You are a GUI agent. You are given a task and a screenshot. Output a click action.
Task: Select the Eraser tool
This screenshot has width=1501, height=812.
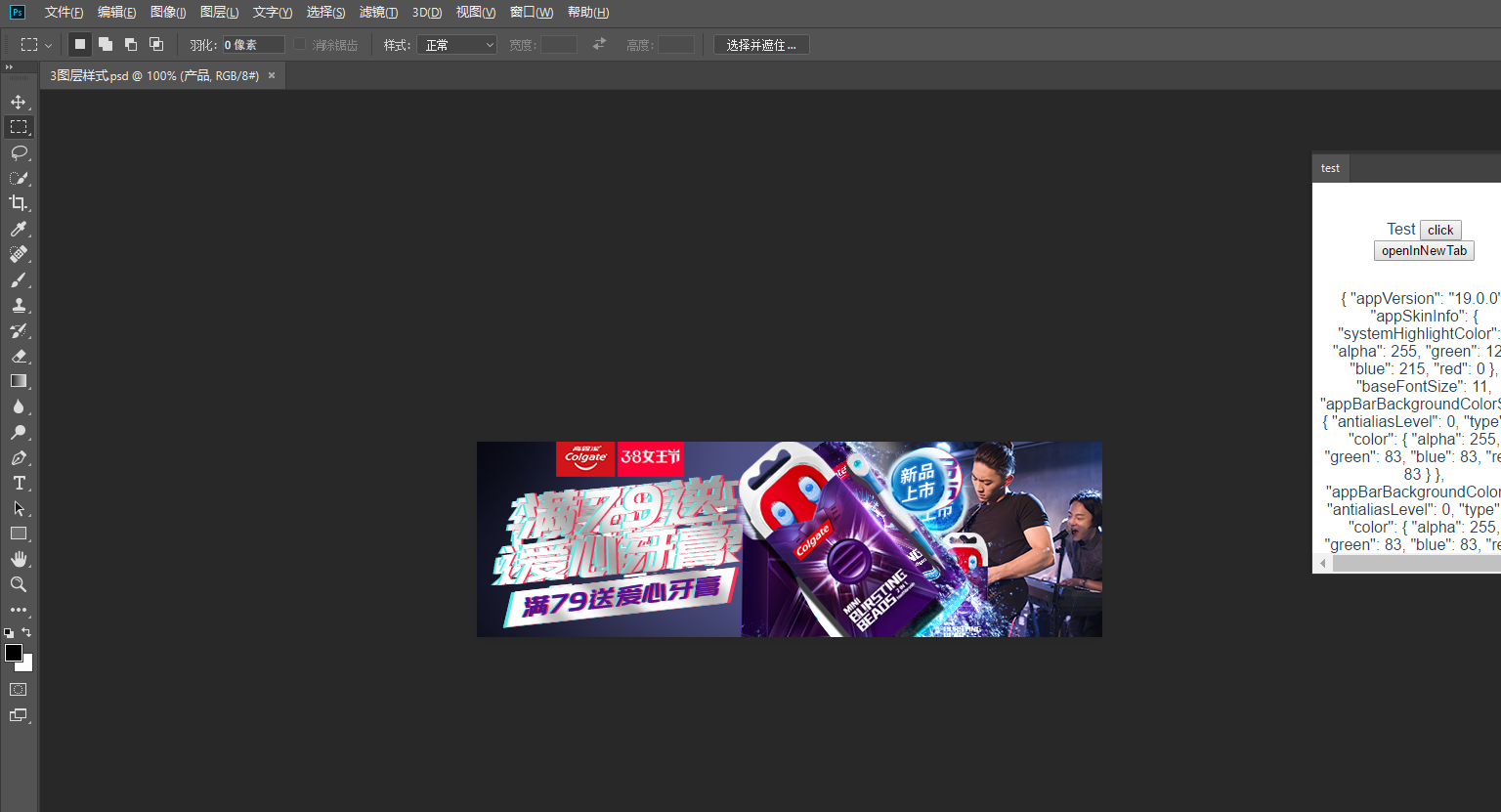coord(19,356)
